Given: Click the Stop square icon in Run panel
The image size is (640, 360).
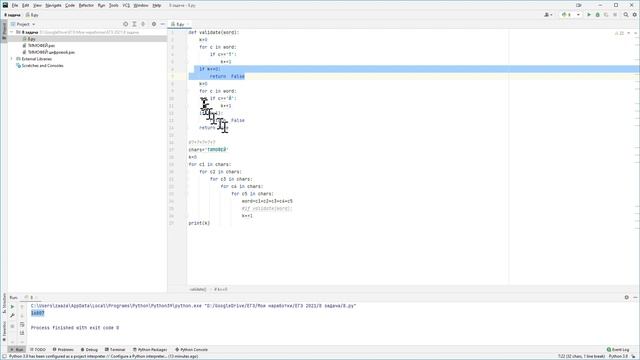Looking at the screenshot, I should tap(12, 326).
